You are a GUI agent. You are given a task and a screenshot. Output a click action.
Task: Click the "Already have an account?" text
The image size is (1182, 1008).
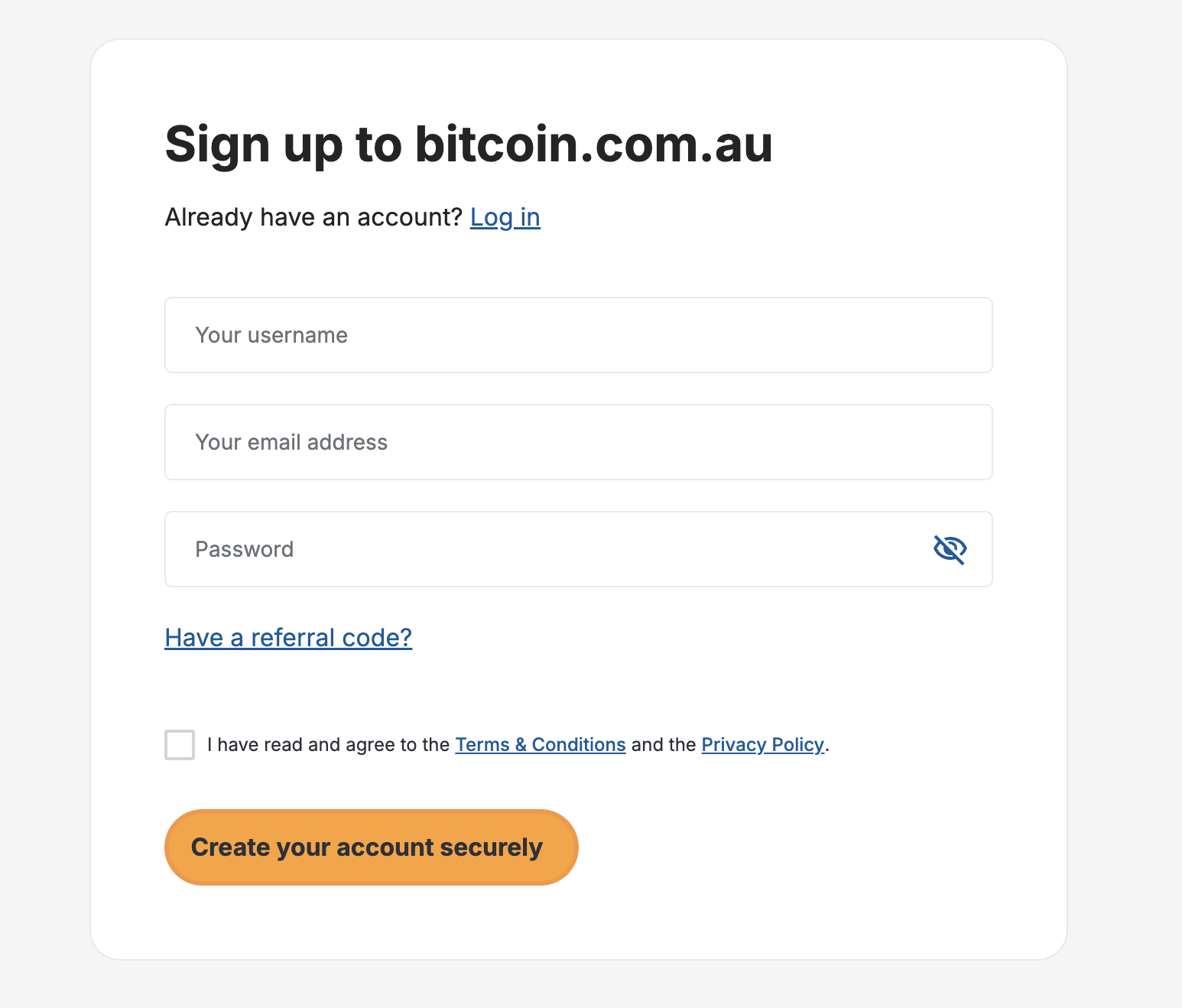click(313, 217)
